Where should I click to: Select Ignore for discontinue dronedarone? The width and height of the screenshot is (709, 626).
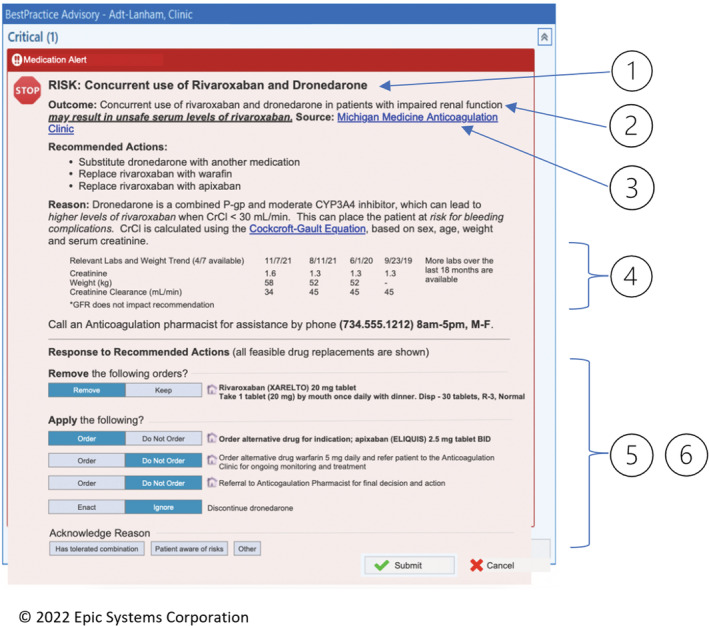tap(163, 507)
